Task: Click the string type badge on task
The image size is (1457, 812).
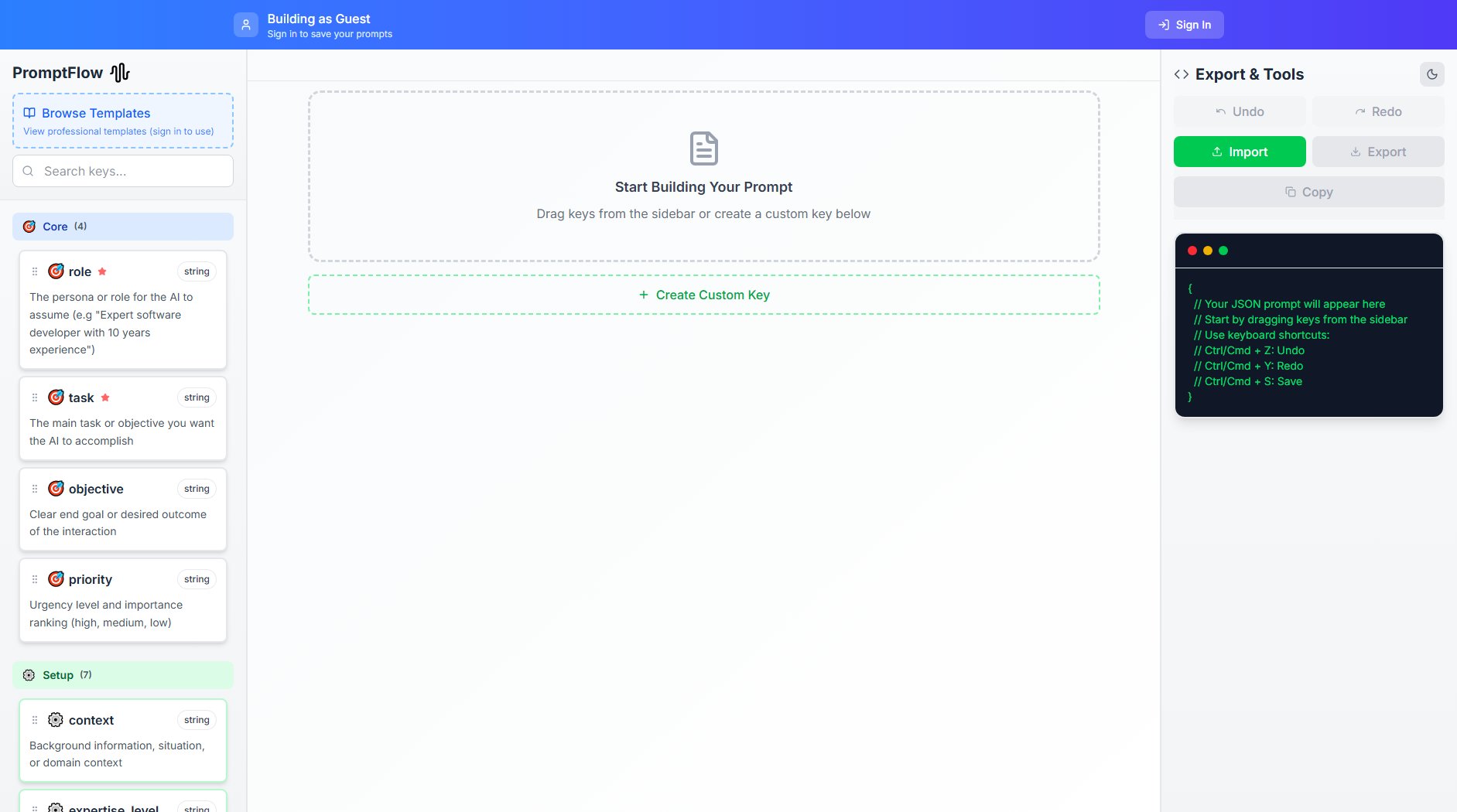Action: pyautogui.click(x=197, y=397)
